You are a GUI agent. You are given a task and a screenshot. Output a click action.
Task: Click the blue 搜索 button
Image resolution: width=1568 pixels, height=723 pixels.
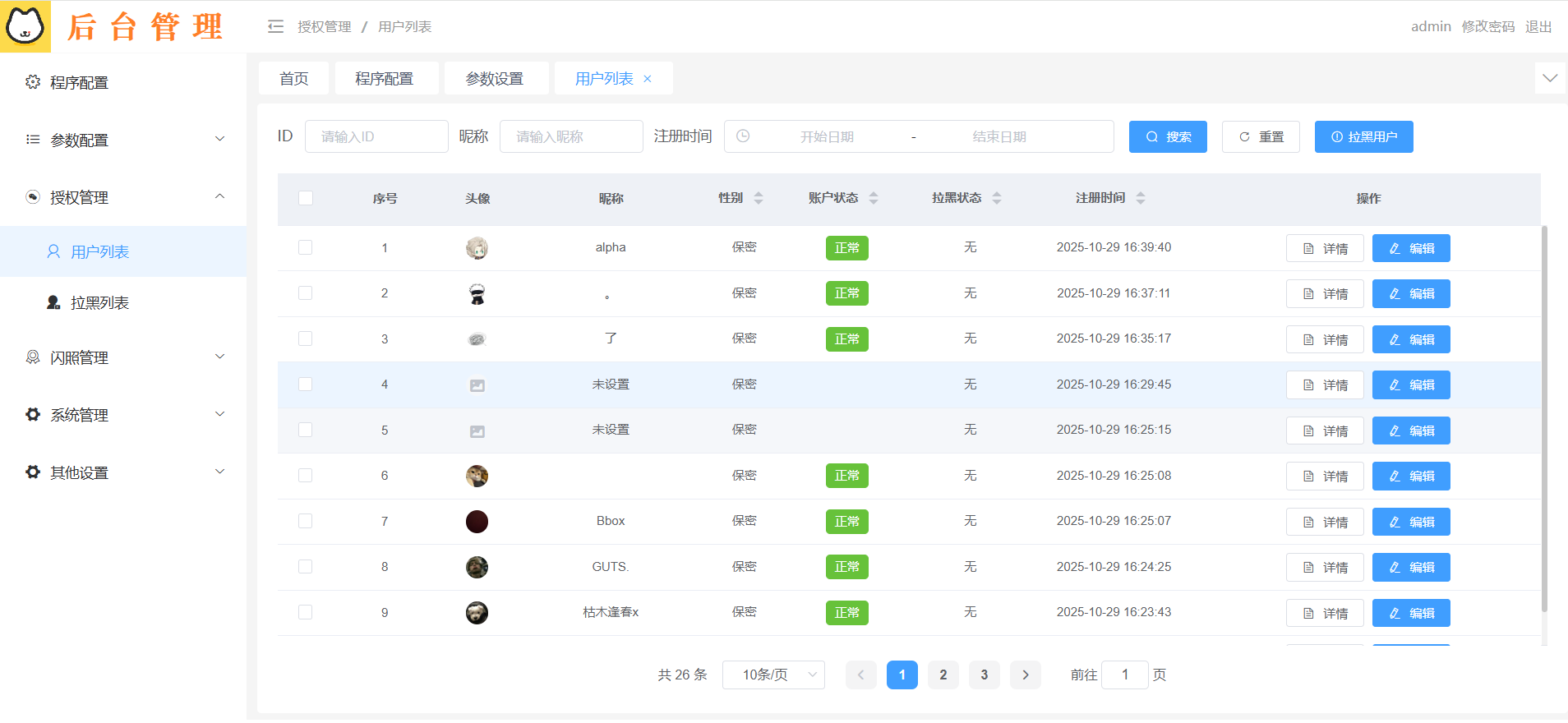coord(1167,136)
